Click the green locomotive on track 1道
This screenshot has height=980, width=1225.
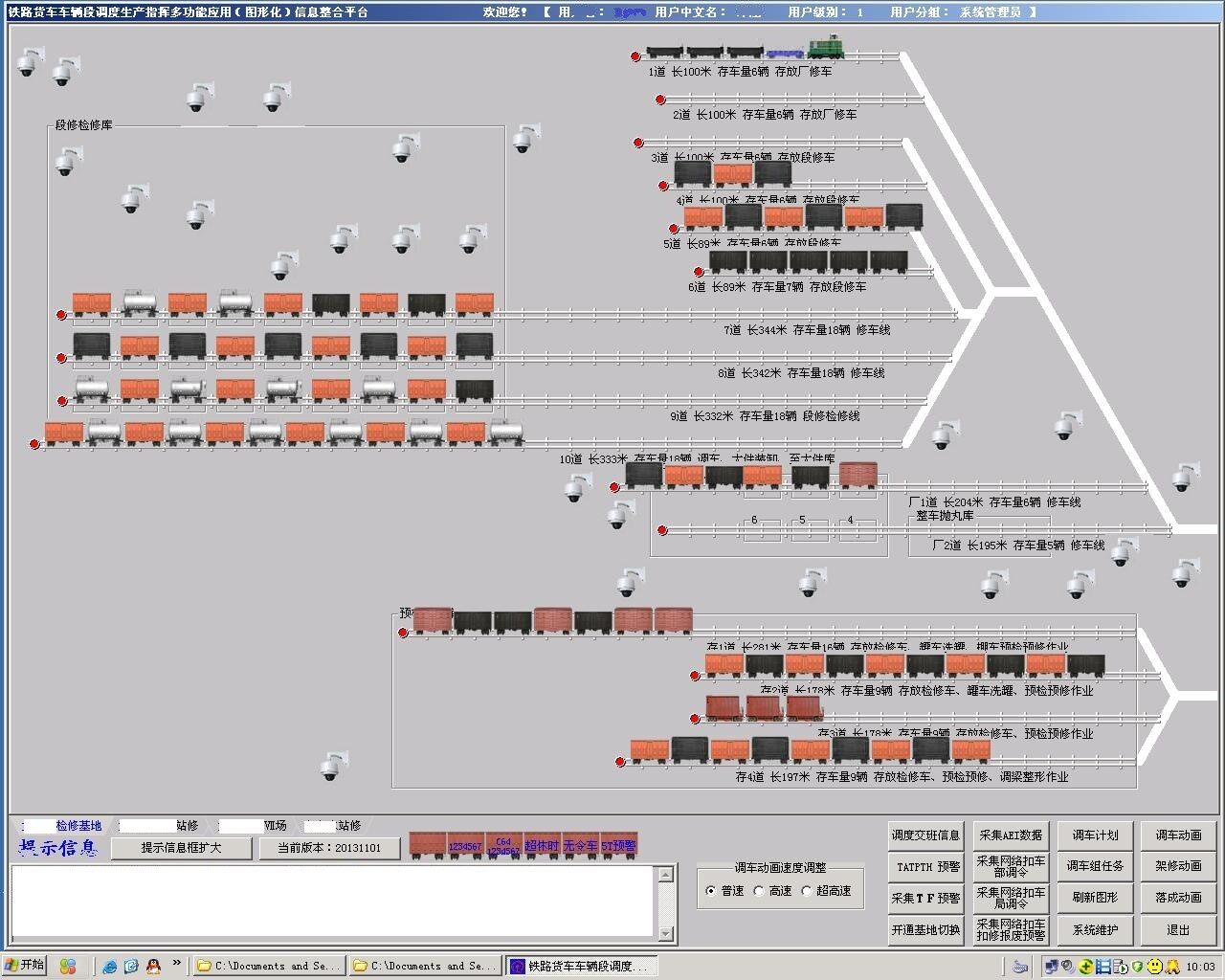[825, 48]
